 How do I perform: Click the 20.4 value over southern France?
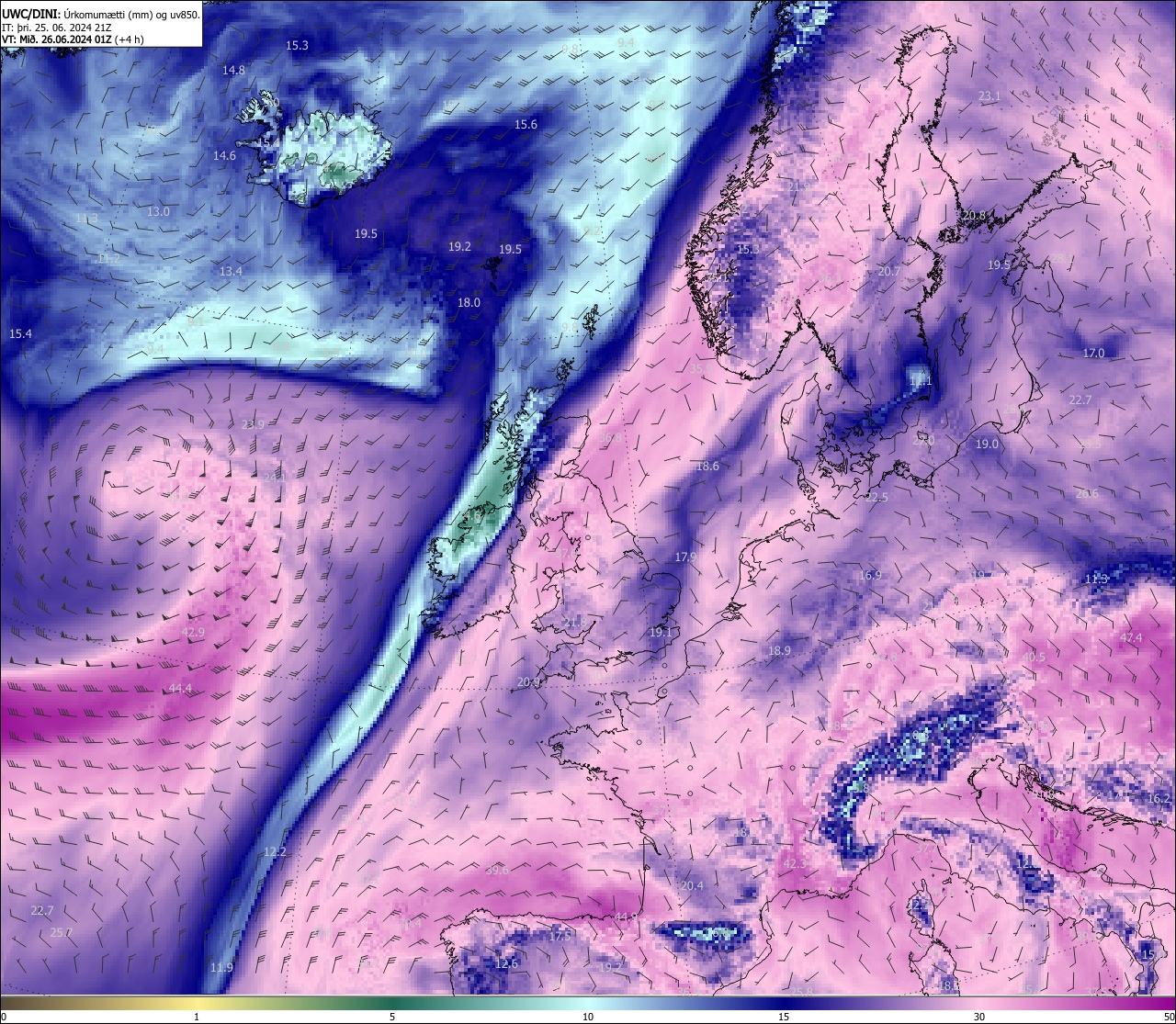pyautogui.click(x=692, y=885)
